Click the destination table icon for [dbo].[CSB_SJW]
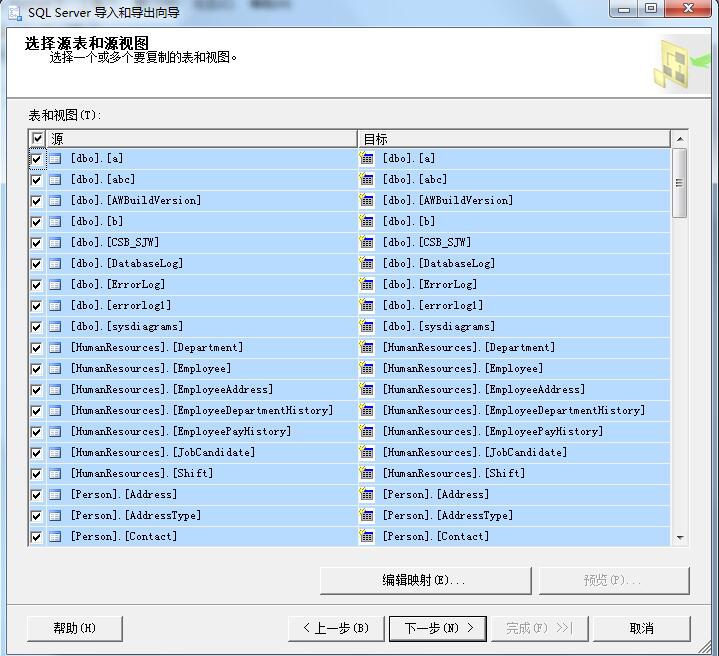The image size is (719, 656). 367,242
